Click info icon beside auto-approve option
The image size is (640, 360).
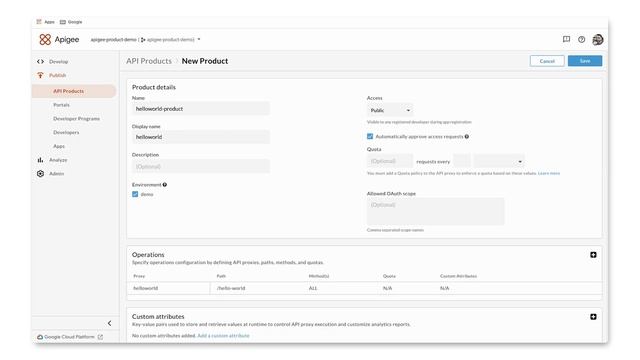coord(467,136)
